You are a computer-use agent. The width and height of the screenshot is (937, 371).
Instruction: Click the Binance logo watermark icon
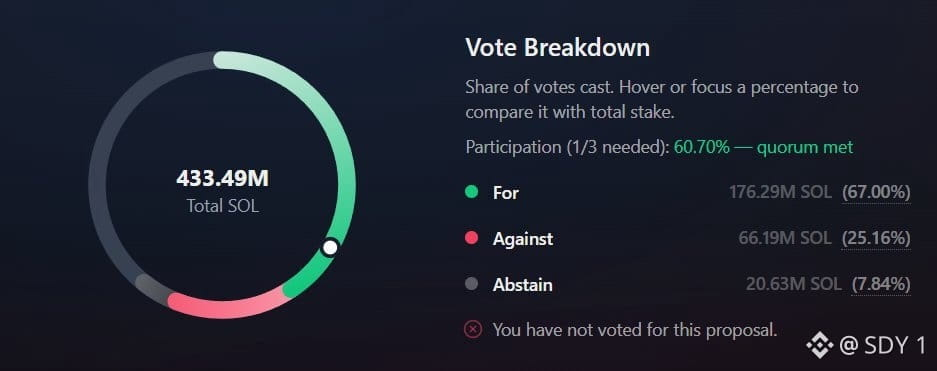tap(819, 345)
